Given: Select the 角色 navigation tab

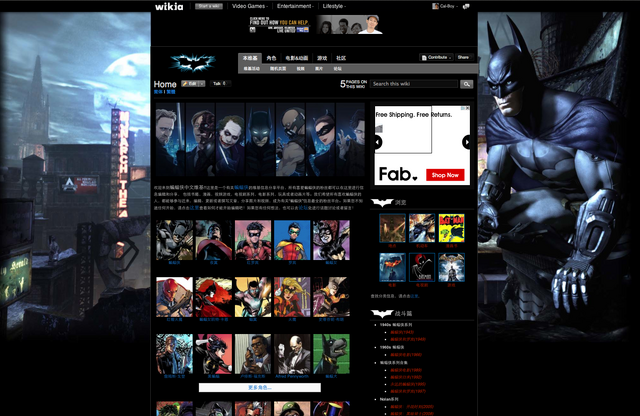Looking at the screenshot, I should tap(271, 58).
